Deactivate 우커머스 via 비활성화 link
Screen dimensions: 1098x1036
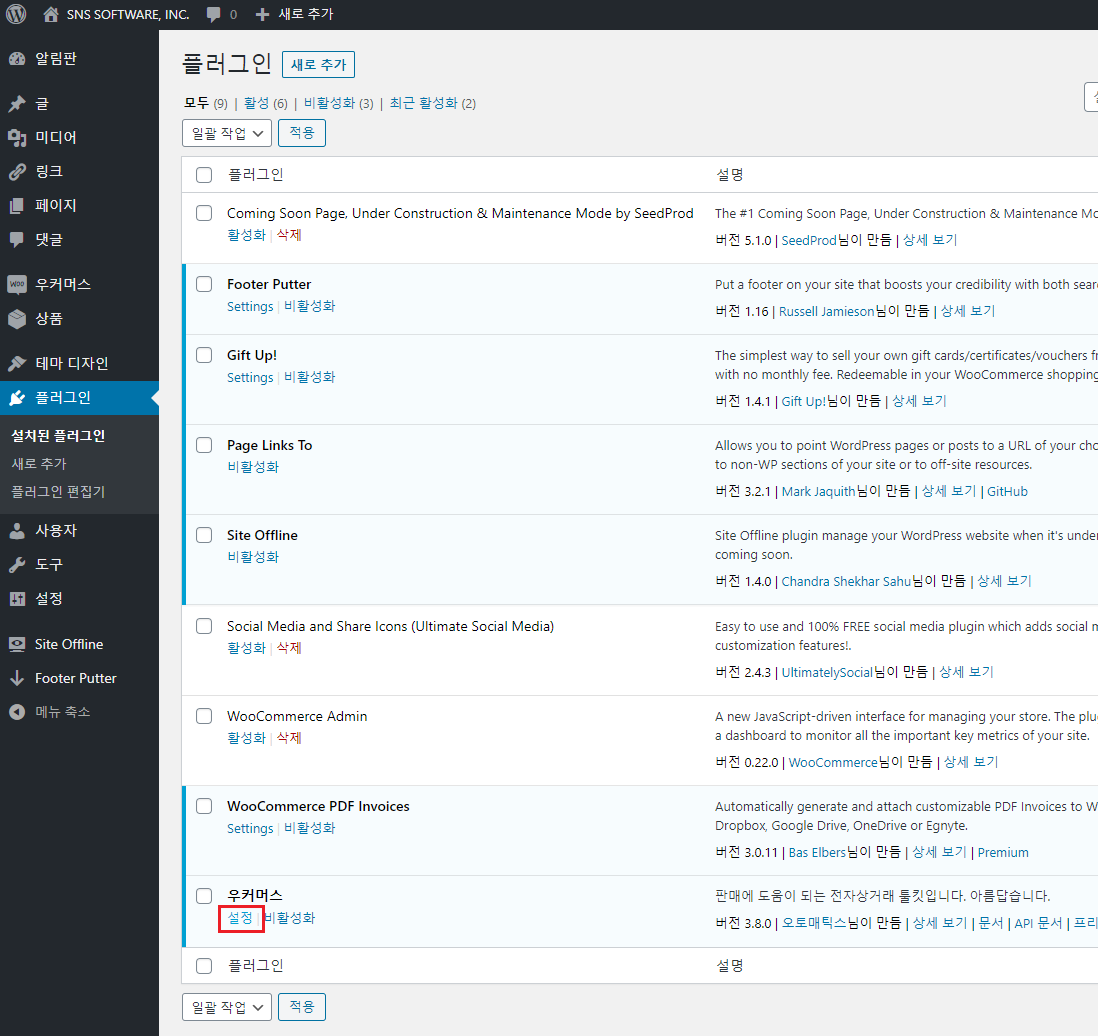coord(290,918)
